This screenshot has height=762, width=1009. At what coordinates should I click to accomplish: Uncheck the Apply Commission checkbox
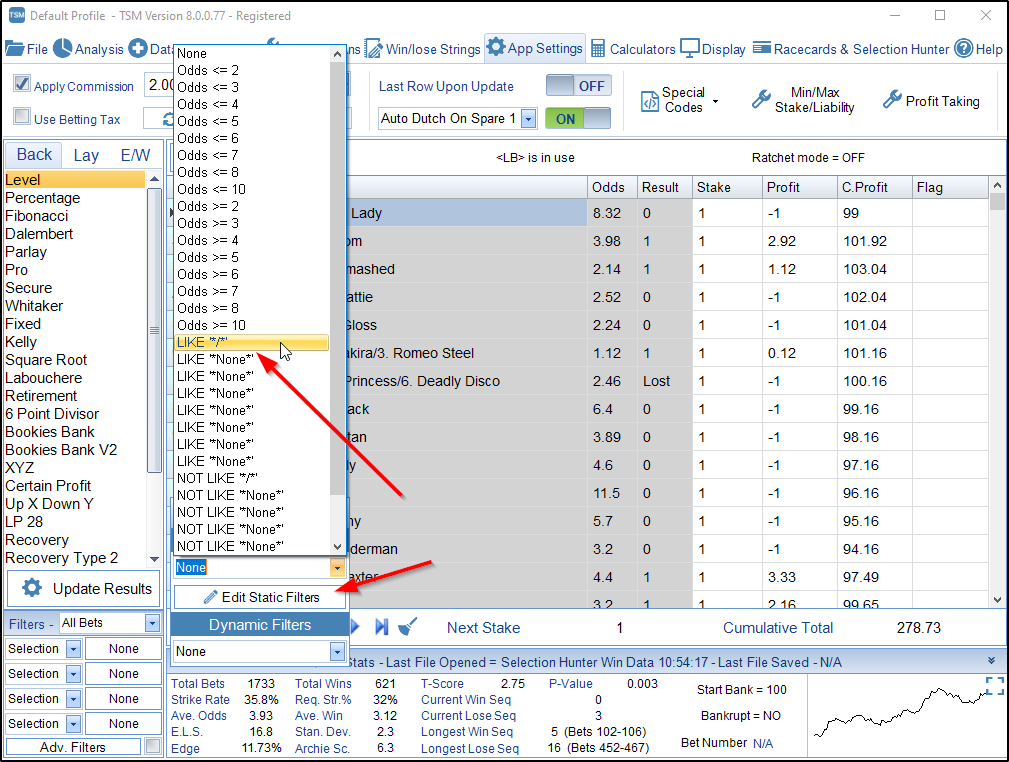[x=22, y=85]
